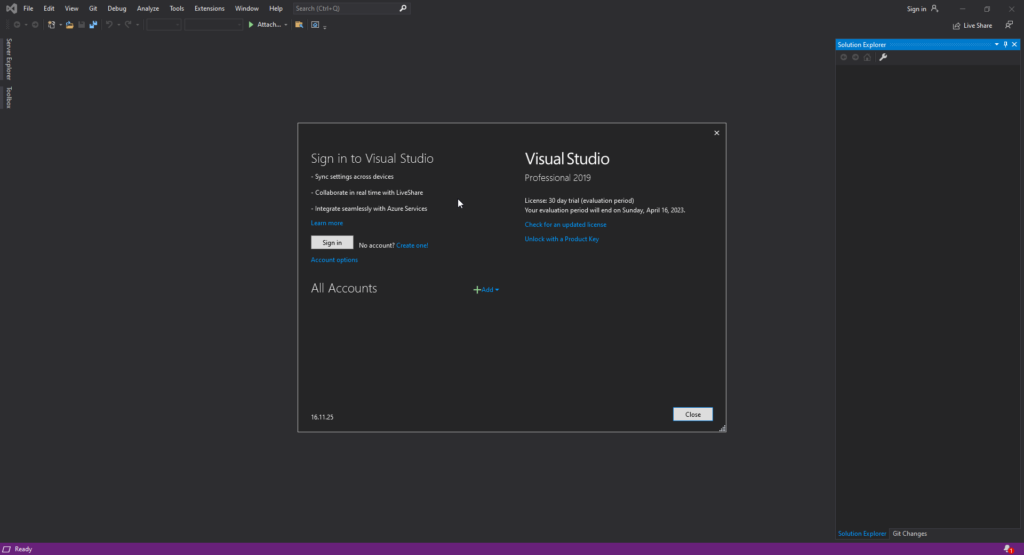Viewport: 1024px width, 555px height.
Task: Click the toolbar icon right of Find in Files
Action: (x=315, y=25)
